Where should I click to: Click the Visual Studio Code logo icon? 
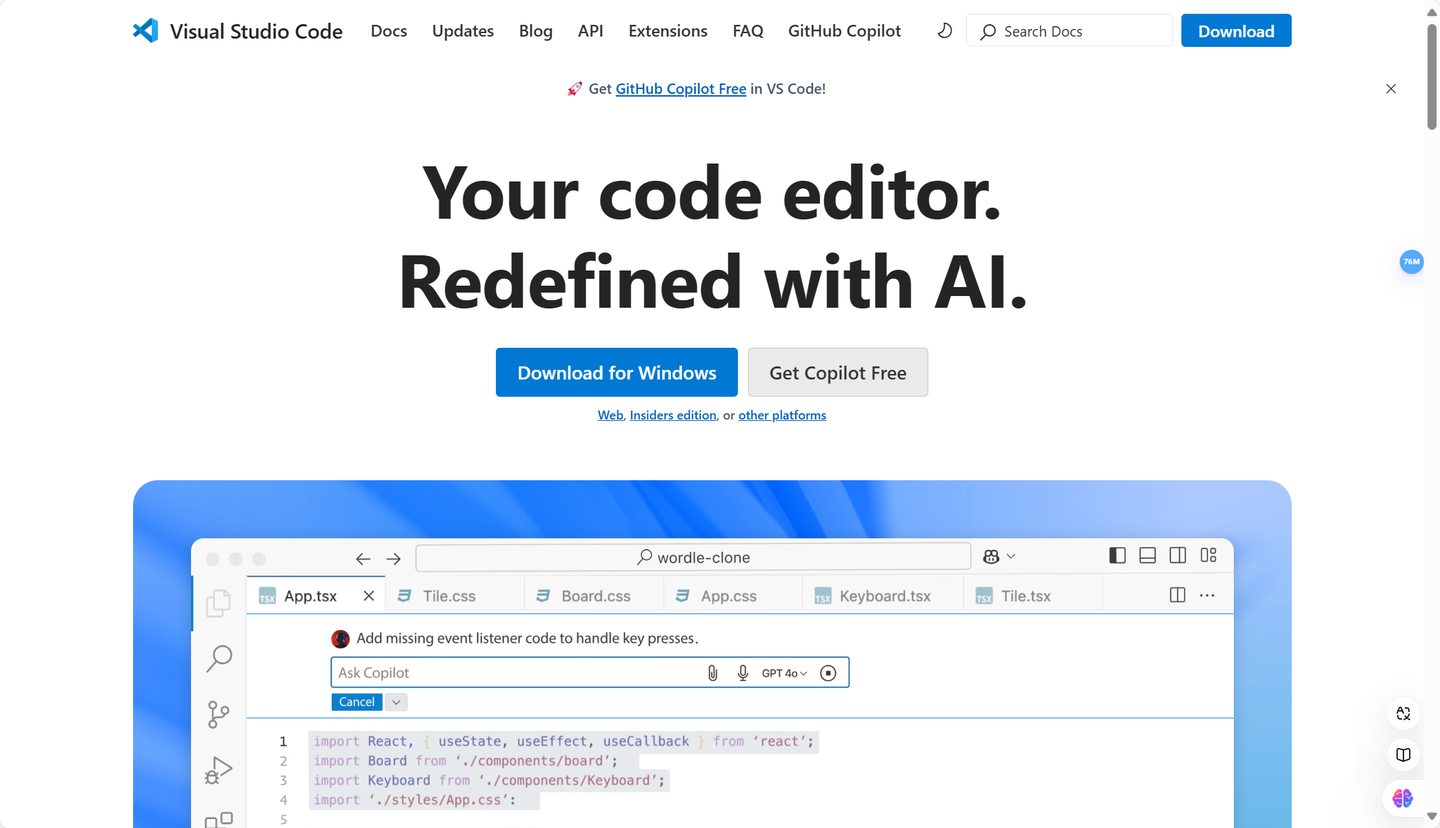(x=145, y=31)
